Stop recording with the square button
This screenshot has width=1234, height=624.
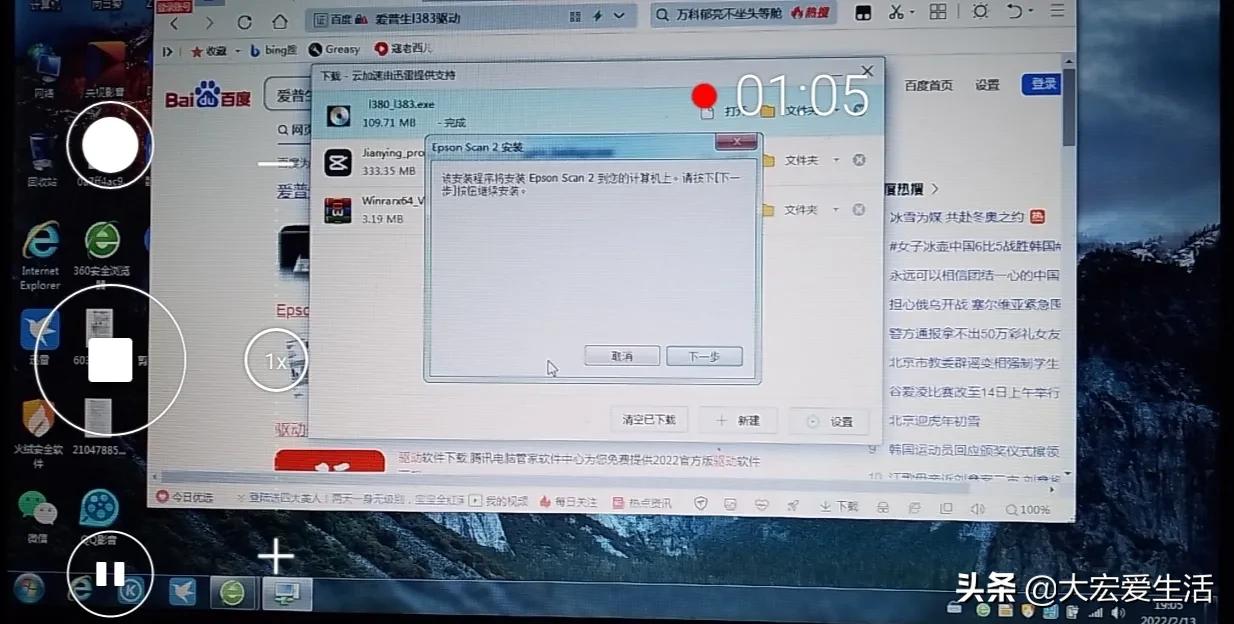click(x=110, y=360)
